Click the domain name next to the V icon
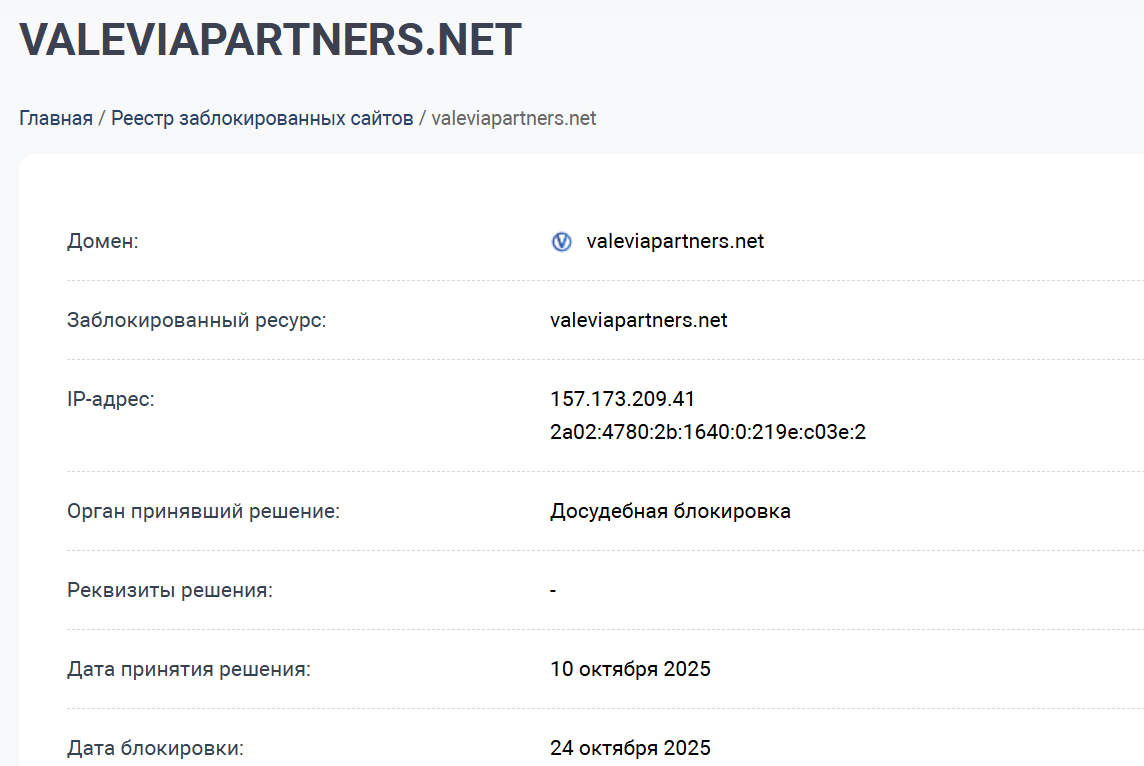The image size is (1144, 766). [675, 241]
